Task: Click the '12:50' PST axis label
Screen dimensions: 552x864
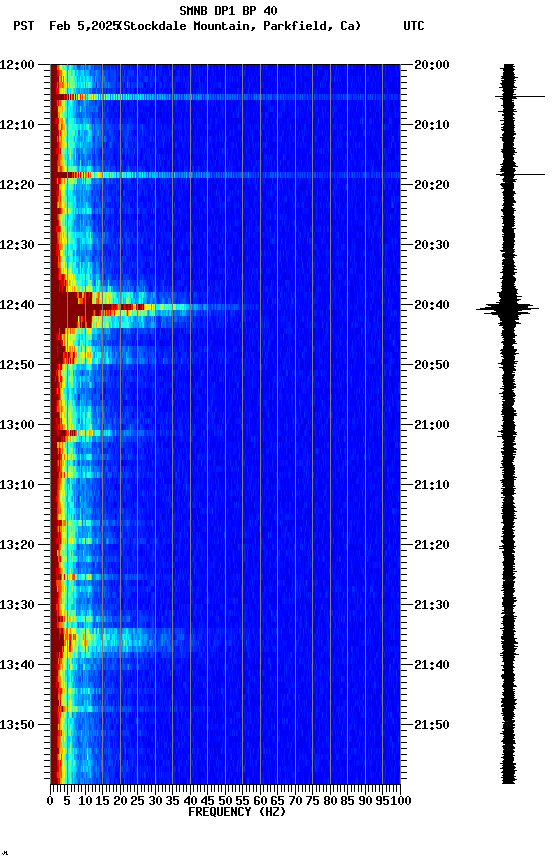Action: [17, 365]
